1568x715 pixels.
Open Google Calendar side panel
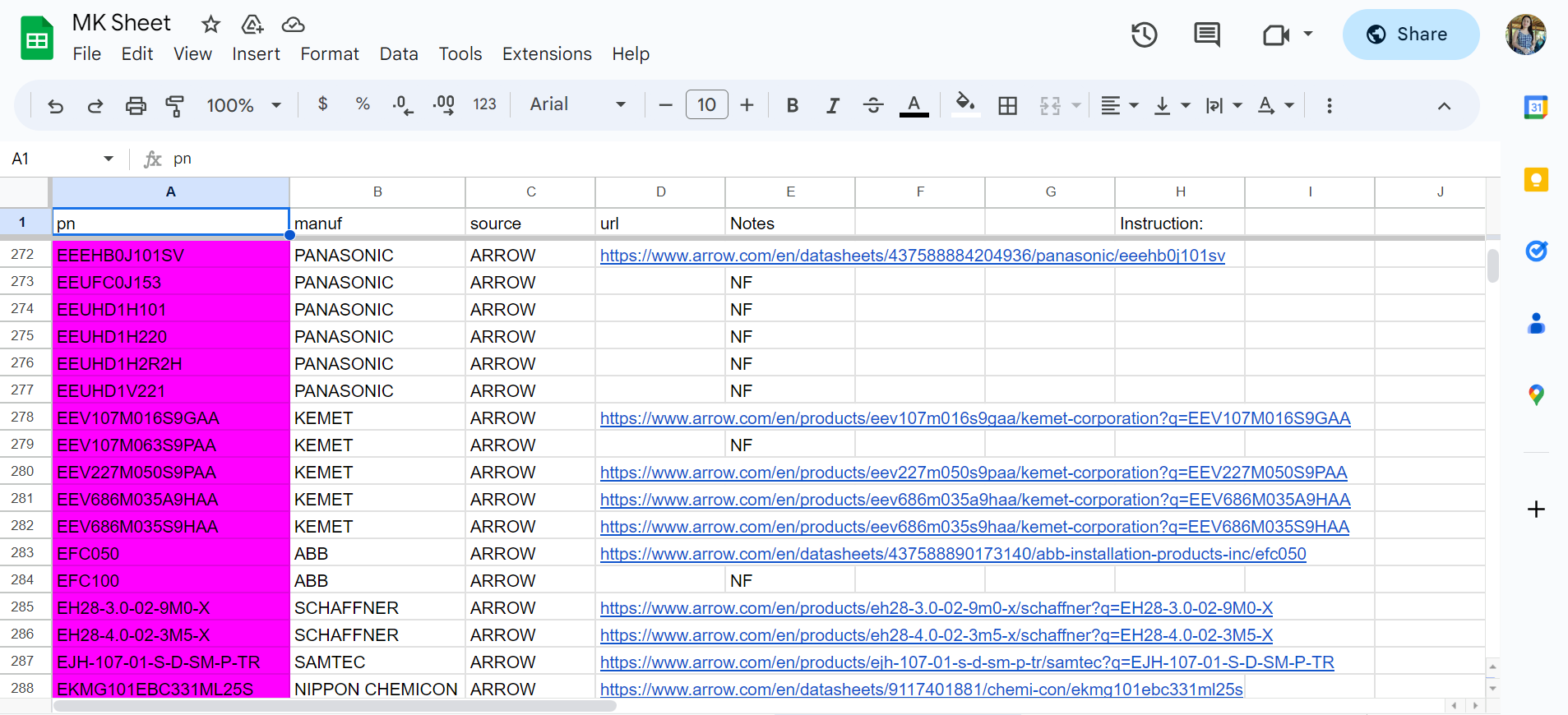tap(1536, 108)
